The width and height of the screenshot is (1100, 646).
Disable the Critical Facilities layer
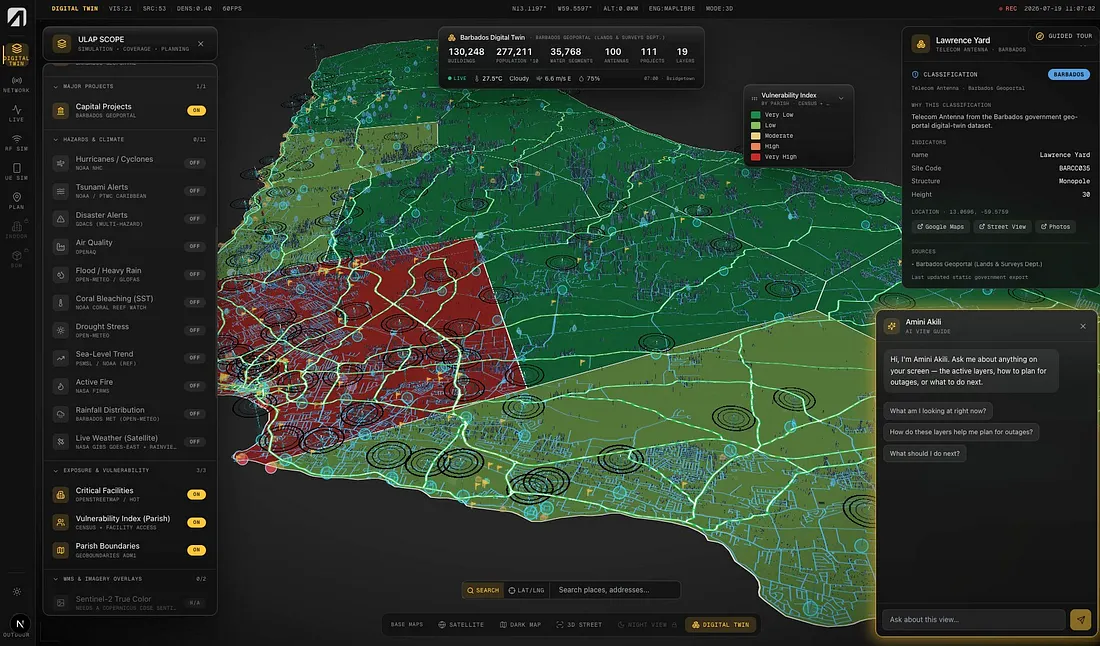point(196,494)
